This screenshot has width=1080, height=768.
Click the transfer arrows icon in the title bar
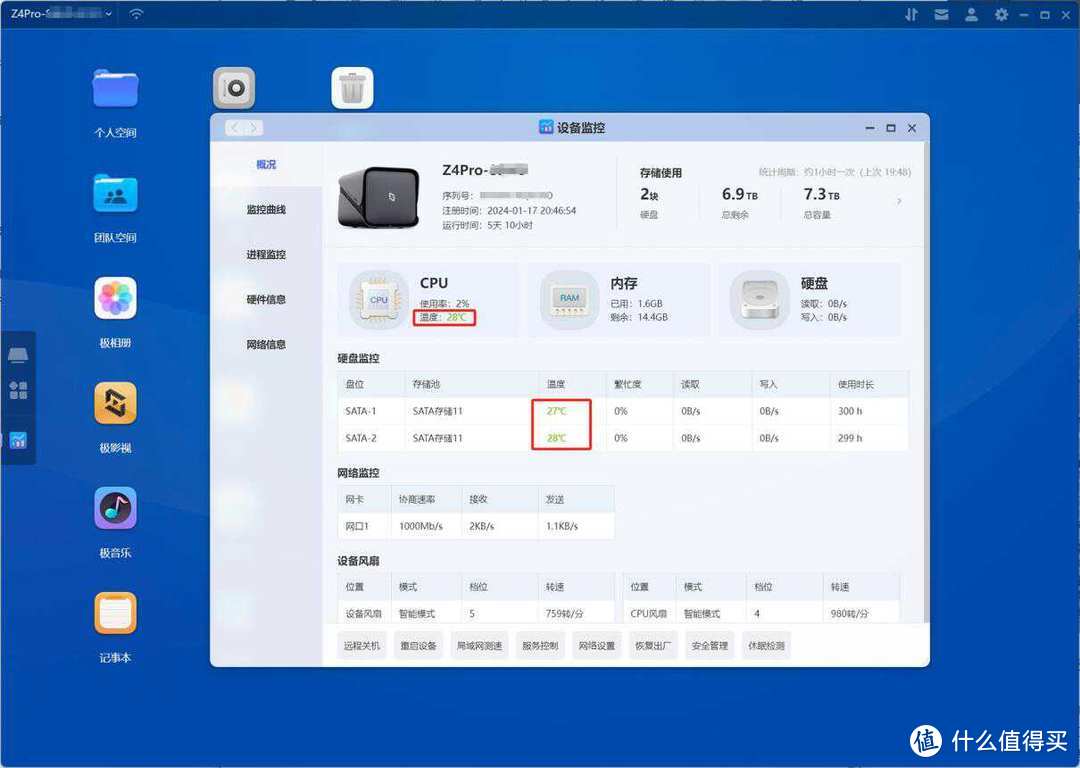click(912, 14)
